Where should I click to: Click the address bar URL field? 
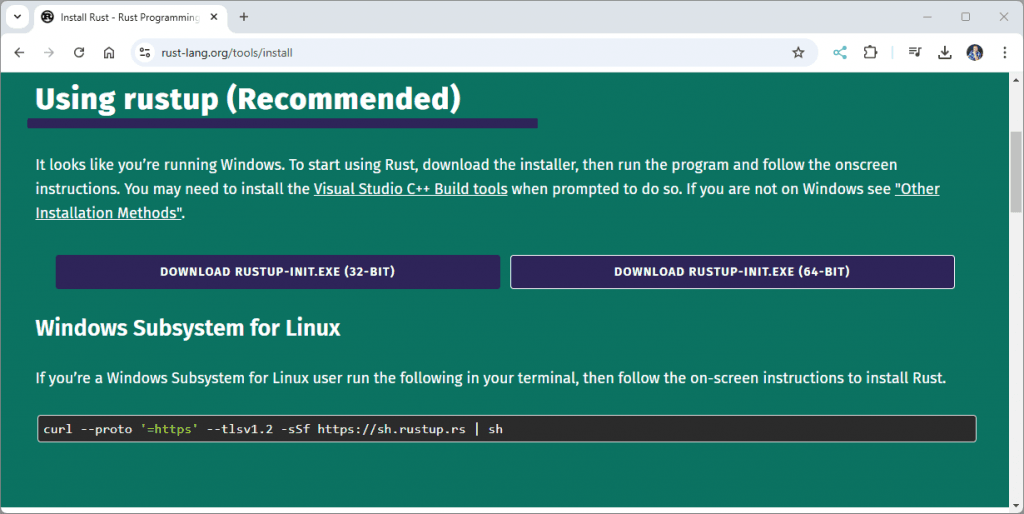coord(450,53)
